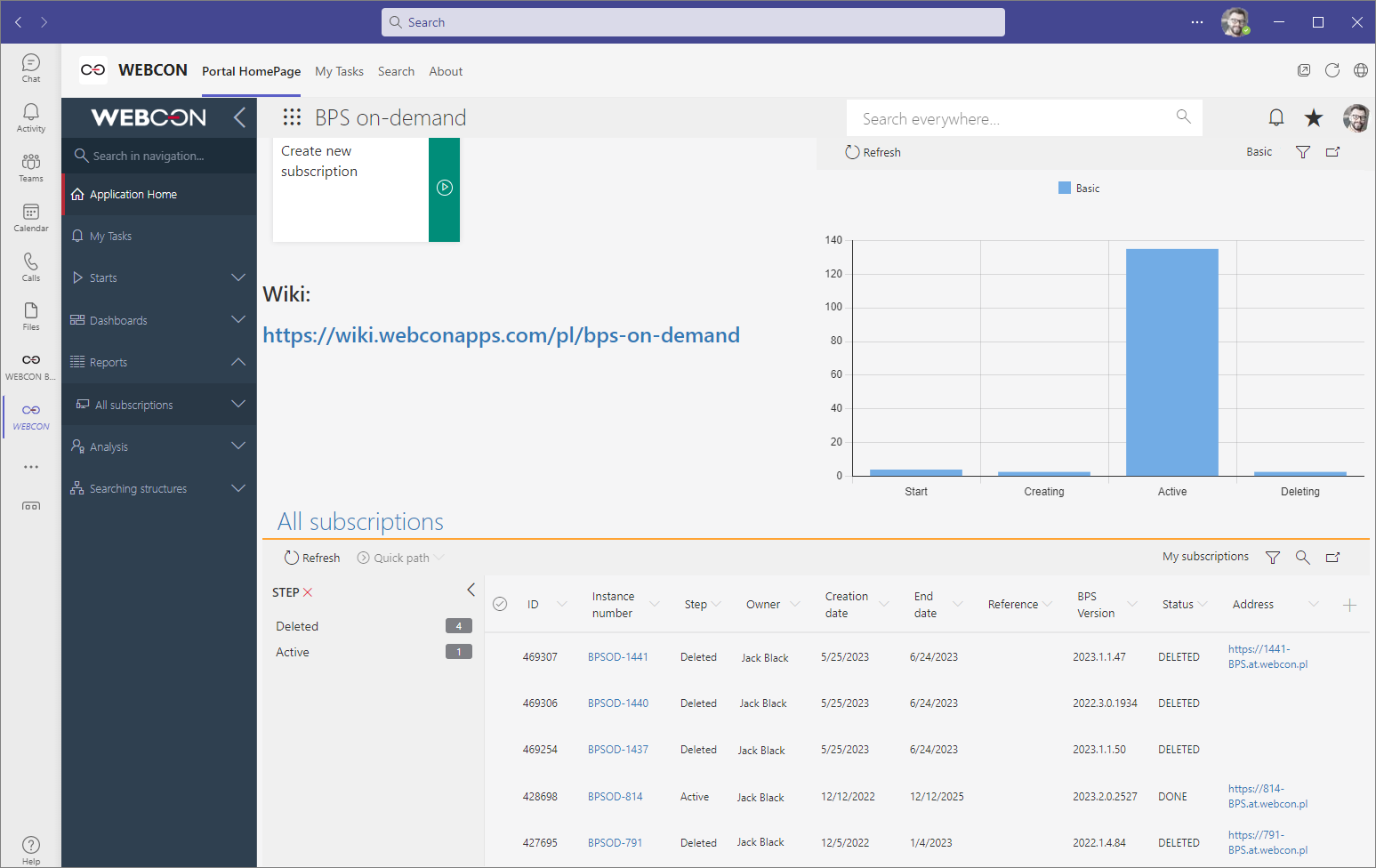
Task: Click the filter icon above the chart
Action: 1303,152
